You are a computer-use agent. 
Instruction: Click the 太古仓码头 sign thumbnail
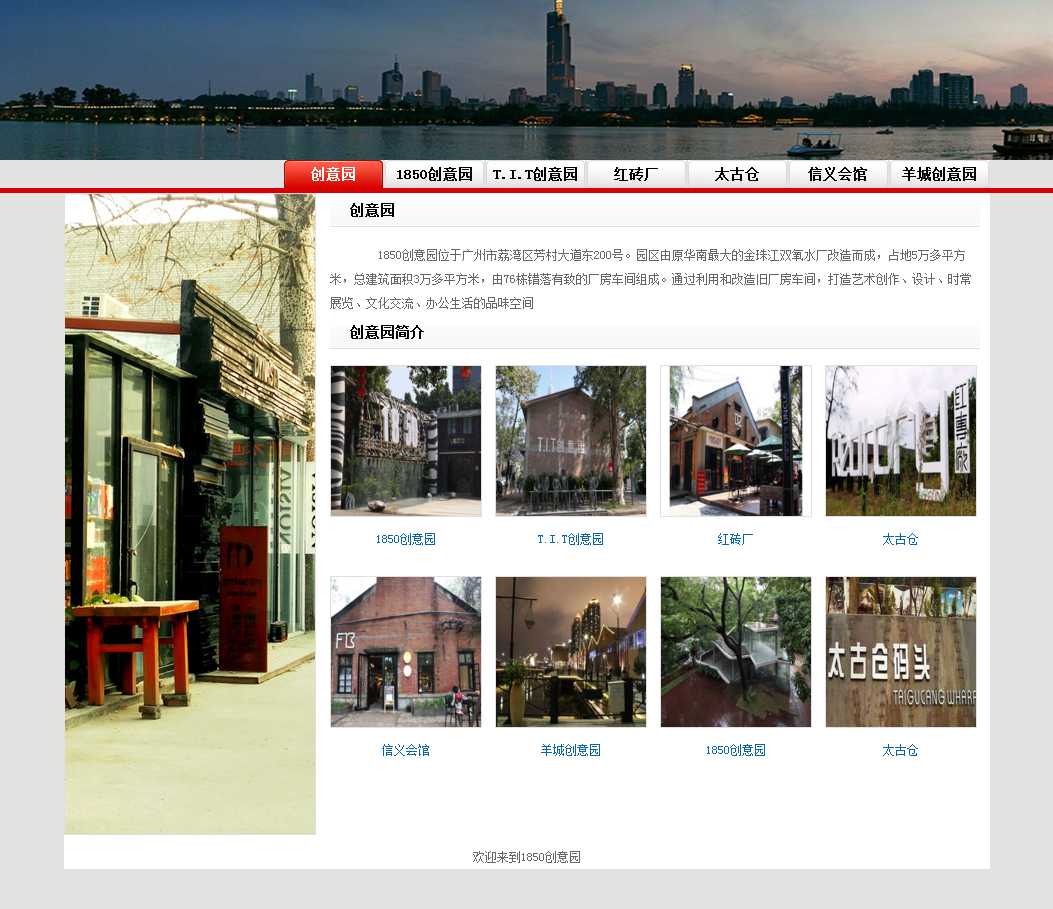coord(901,652)
